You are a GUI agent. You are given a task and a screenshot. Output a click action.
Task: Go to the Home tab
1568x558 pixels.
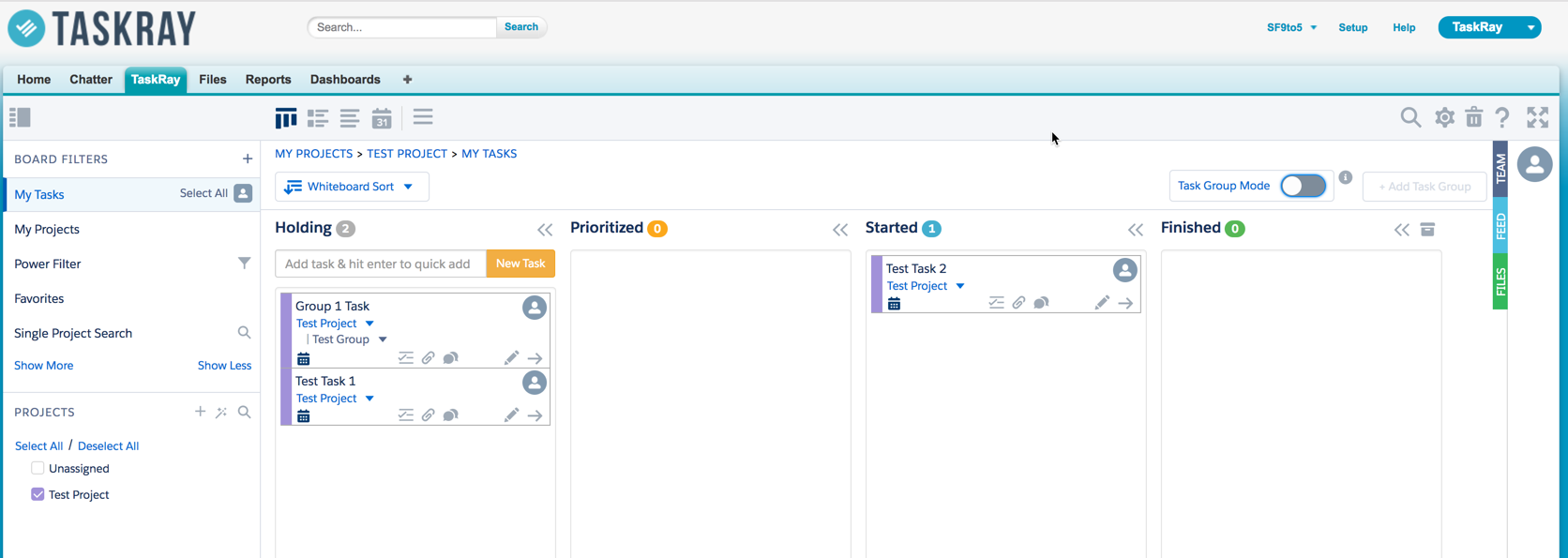[x=34, y=80]
